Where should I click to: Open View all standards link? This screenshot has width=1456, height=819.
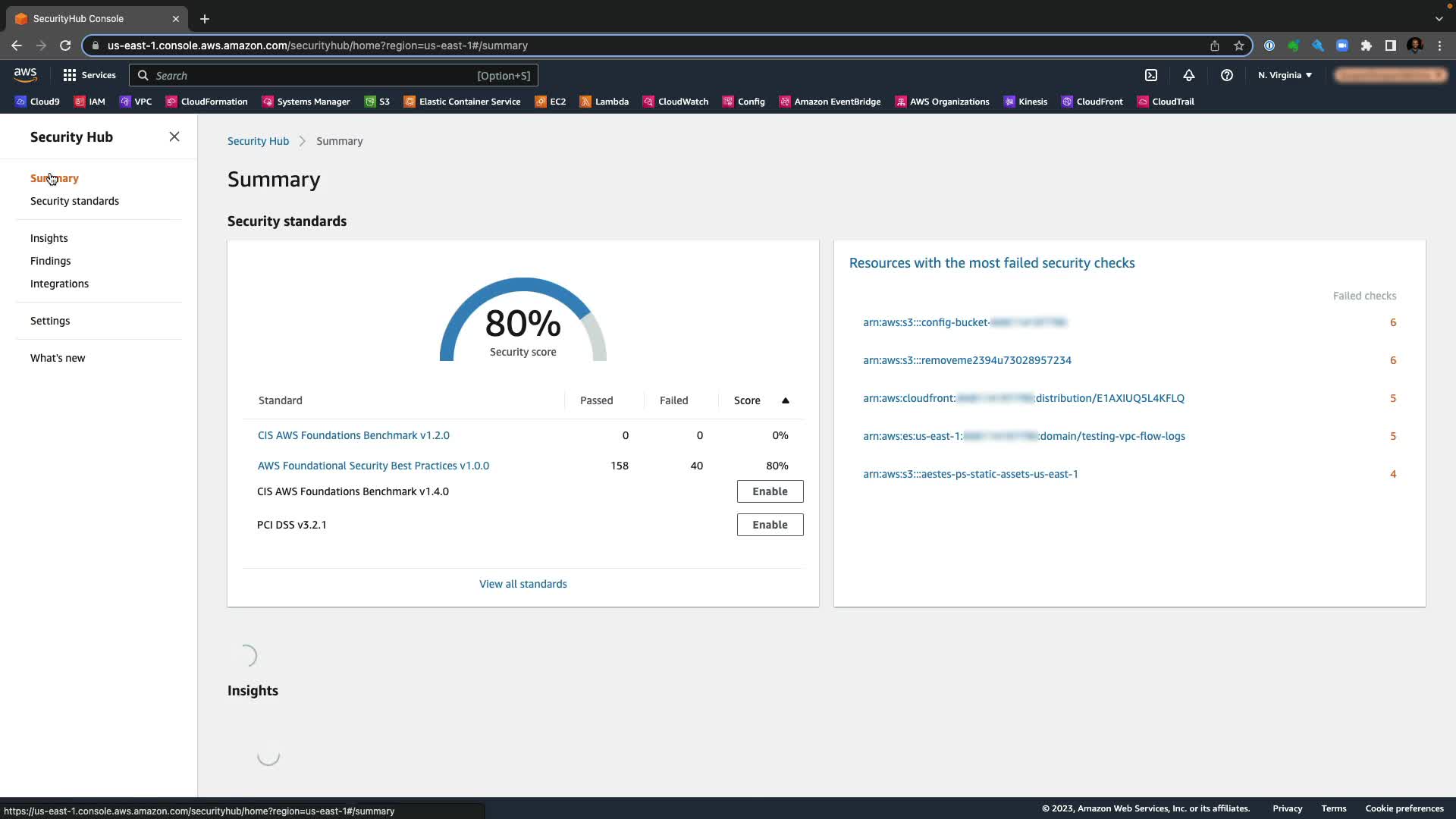522,584
